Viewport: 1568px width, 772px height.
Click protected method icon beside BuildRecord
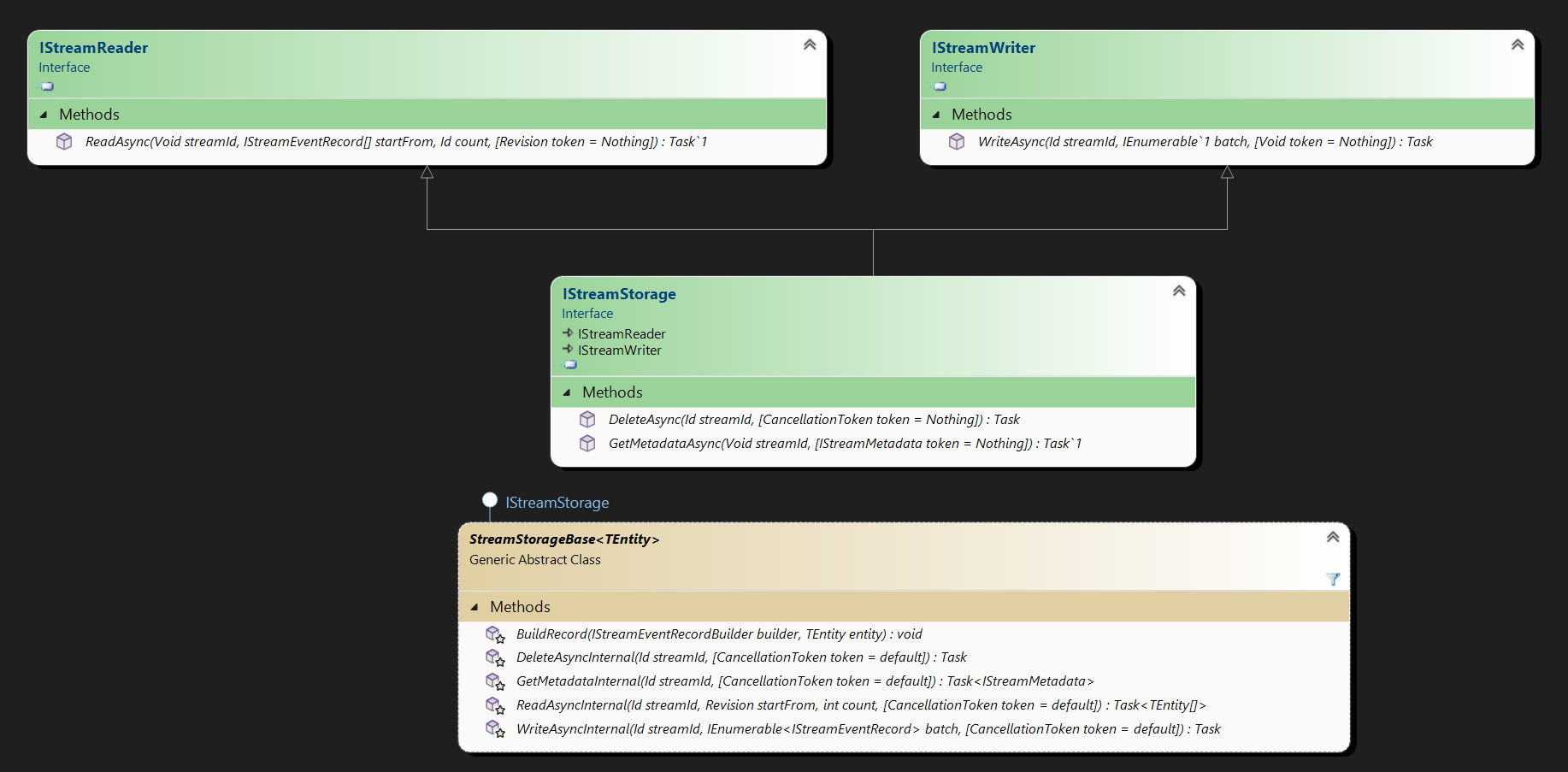pyautogui.click(x=495, y=634)
